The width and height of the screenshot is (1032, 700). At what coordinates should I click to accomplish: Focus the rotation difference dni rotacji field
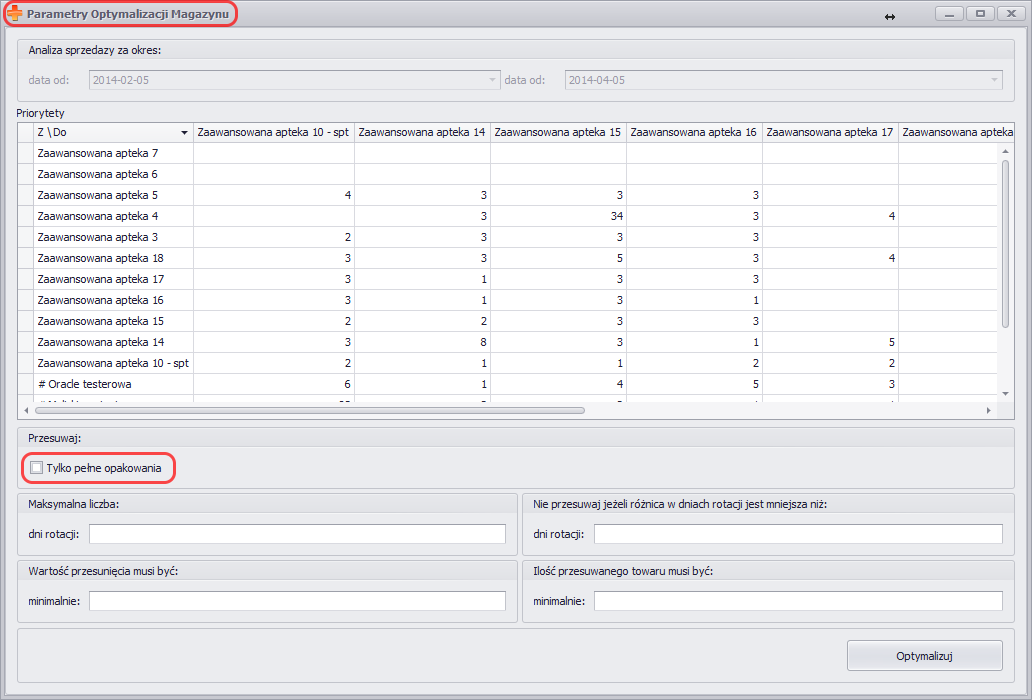[x=797, y=534]
